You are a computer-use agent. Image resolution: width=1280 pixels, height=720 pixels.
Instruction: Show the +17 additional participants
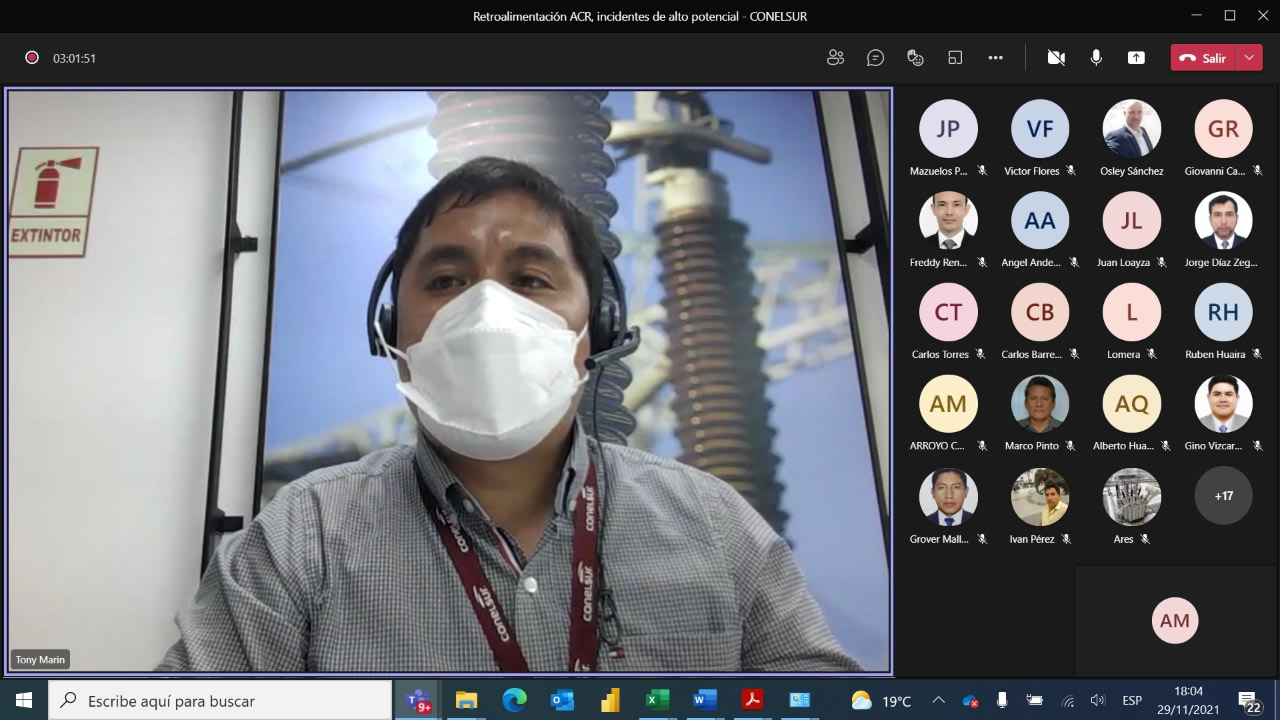pyautogui.click(x=1223, y=496)
